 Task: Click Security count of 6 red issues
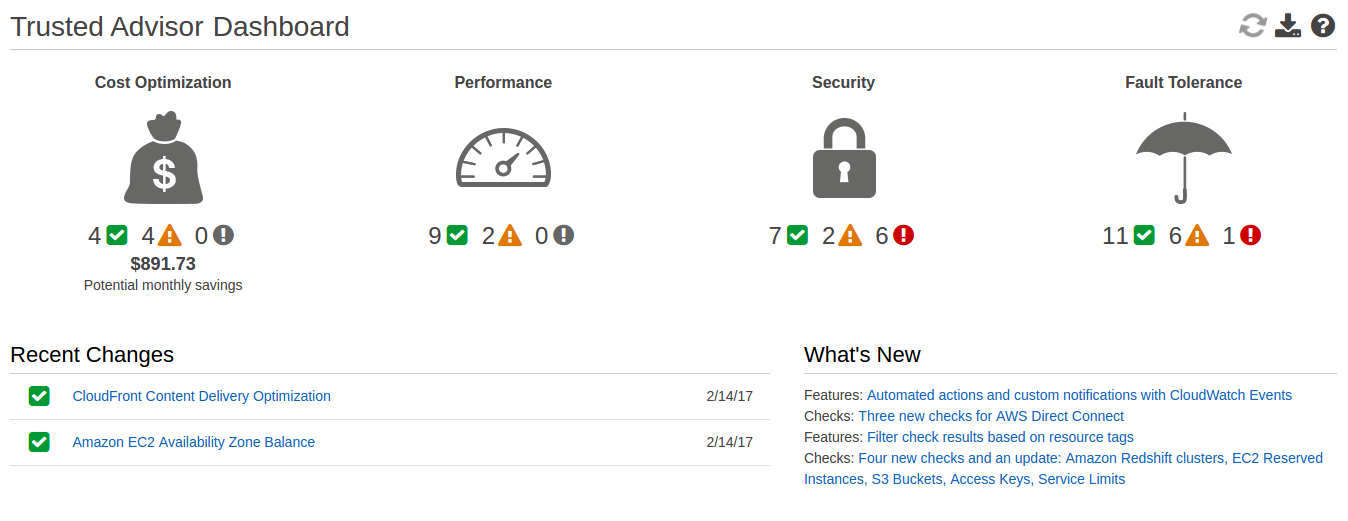click(x=882, y=236)
